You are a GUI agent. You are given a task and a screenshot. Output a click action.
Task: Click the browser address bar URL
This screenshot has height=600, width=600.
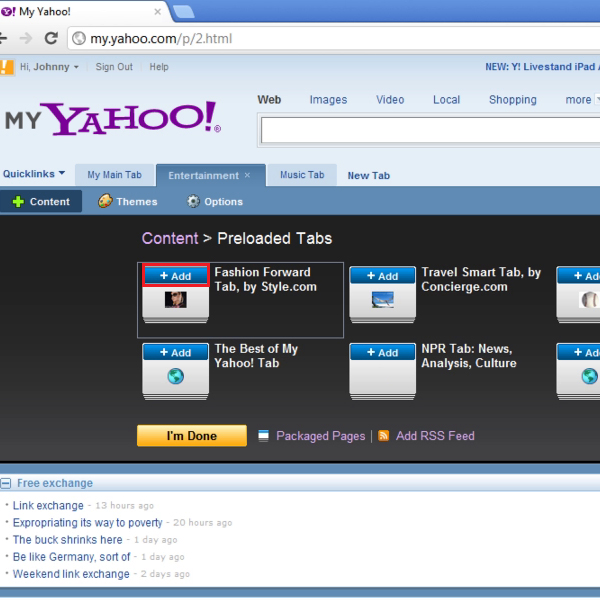tap(161, 39)
